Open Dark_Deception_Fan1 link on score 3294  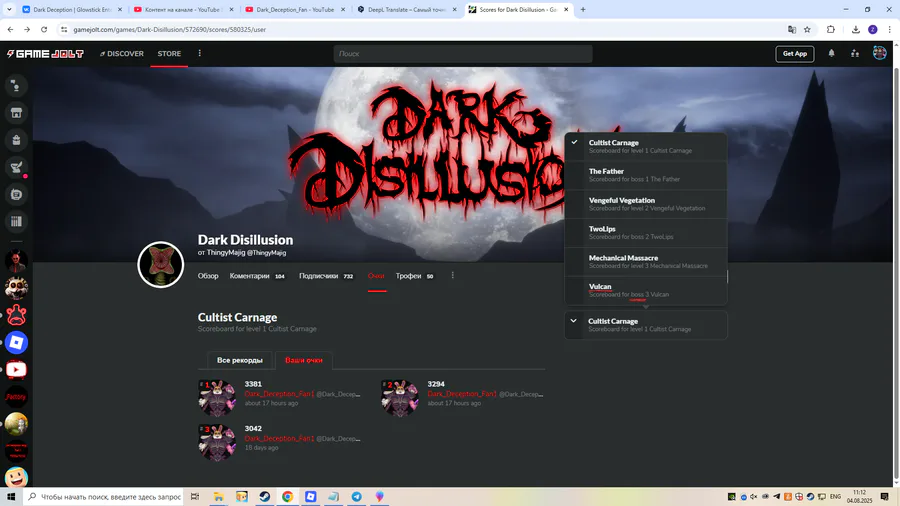pyautogui.click(x=462, y=394)
